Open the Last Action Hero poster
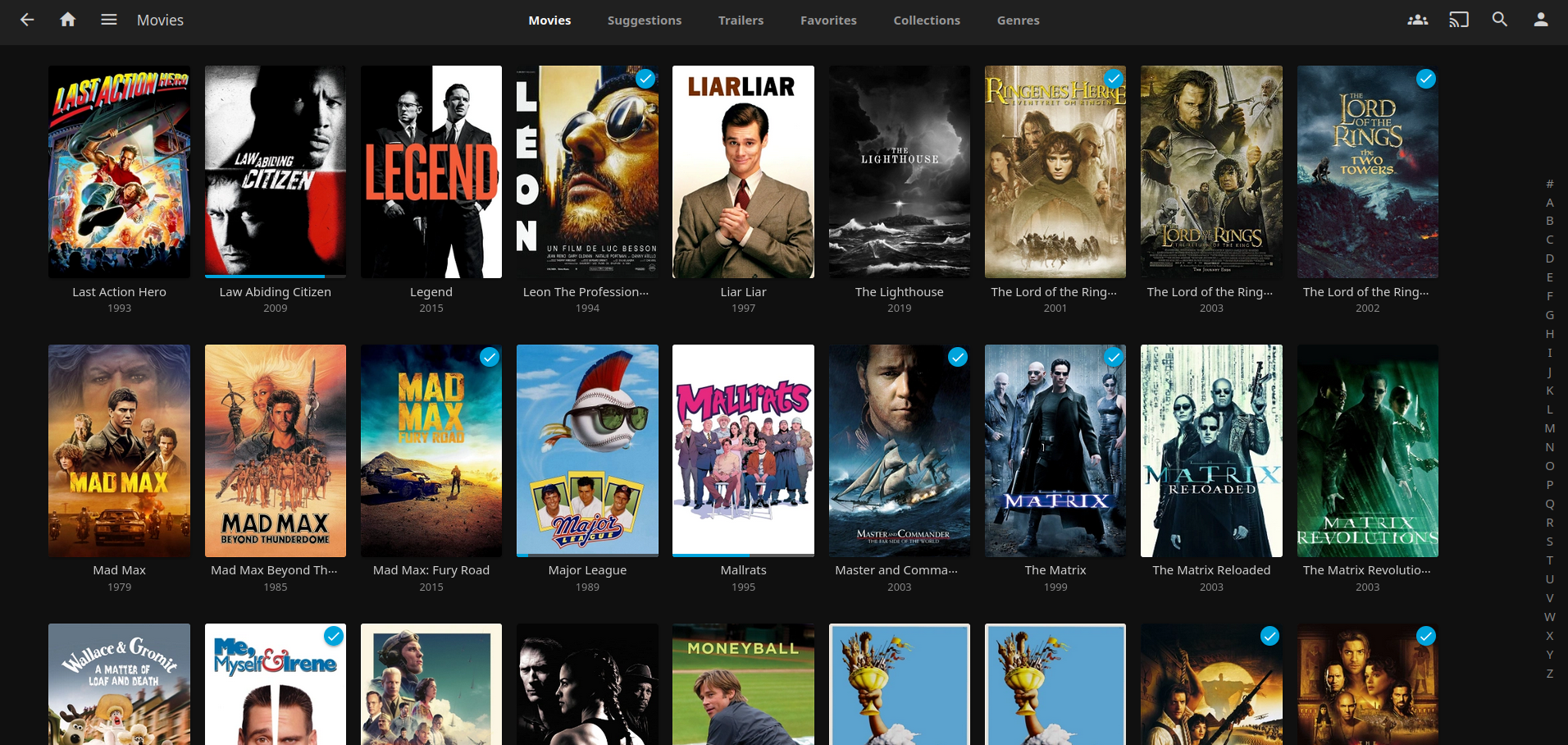 pos(119,171)
